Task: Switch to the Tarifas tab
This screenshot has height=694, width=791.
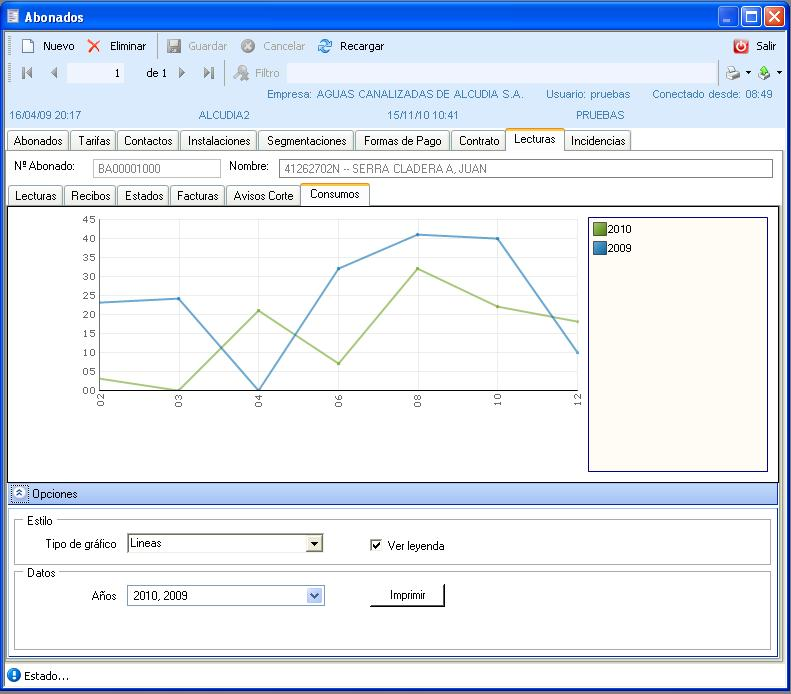Action: pos(94,141)
